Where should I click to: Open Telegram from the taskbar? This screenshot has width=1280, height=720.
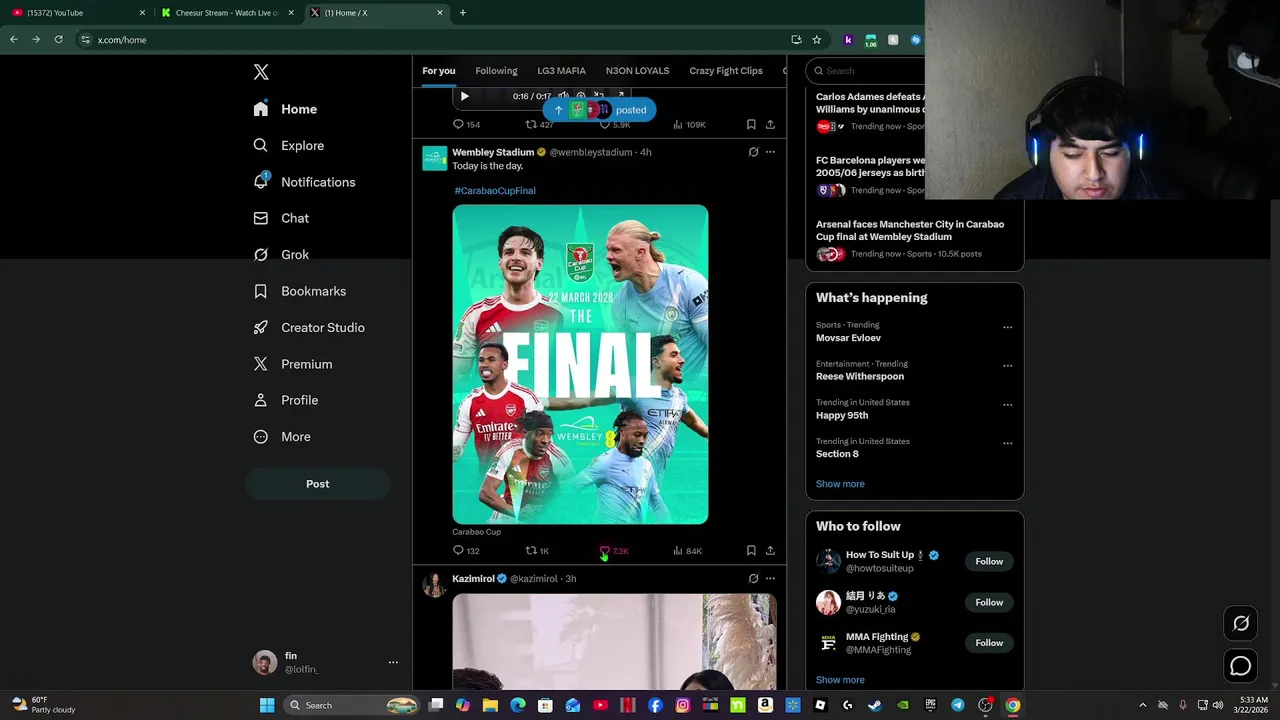[957, 705]
